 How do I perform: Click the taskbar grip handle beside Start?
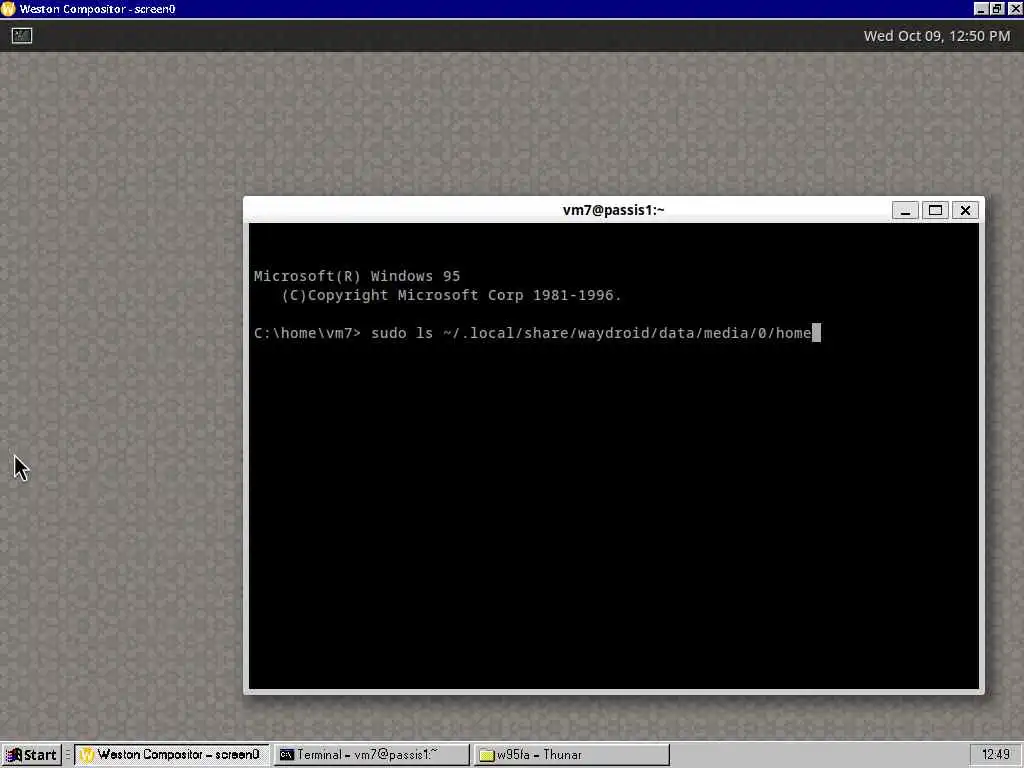(x=67, y=755)
